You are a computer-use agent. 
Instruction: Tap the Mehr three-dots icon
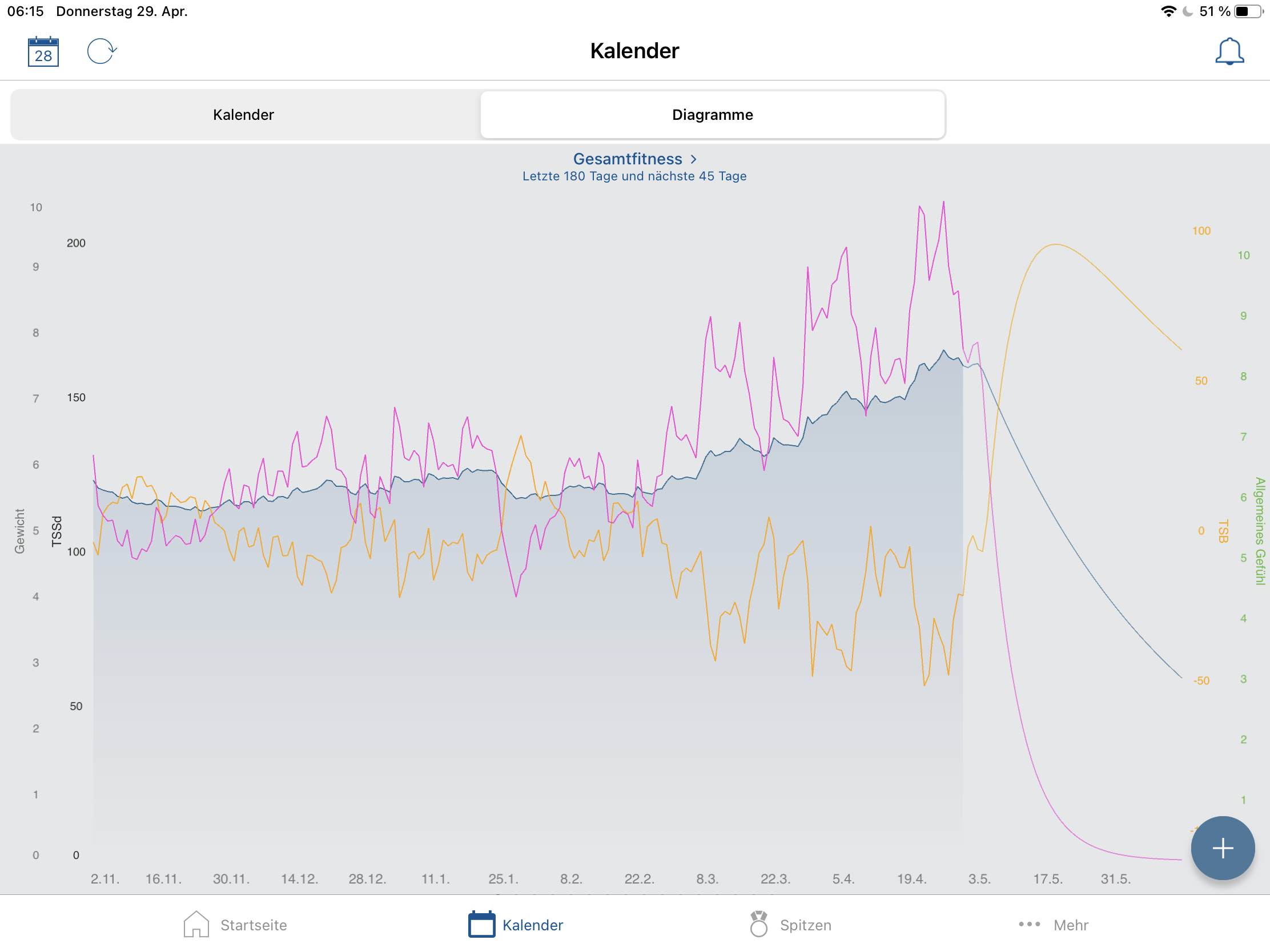click(1029, 925)
